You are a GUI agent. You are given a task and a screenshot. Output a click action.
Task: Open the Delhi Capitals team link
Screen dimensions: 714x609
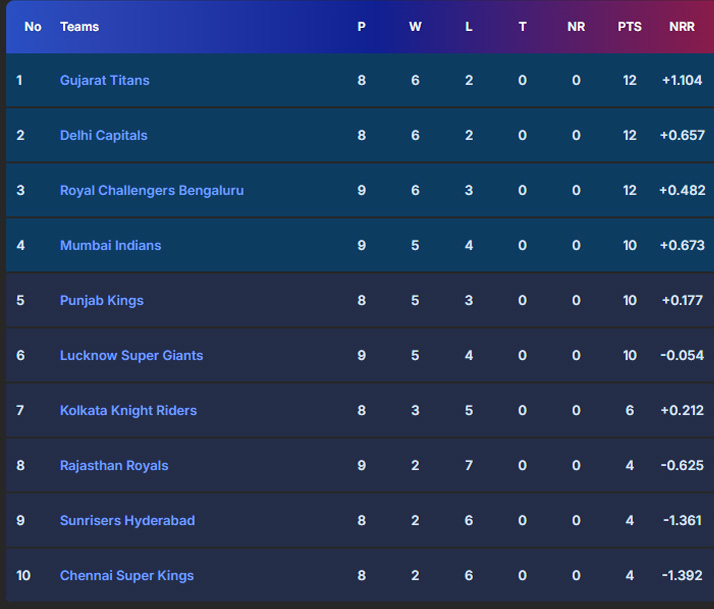(x=103, y=135)
